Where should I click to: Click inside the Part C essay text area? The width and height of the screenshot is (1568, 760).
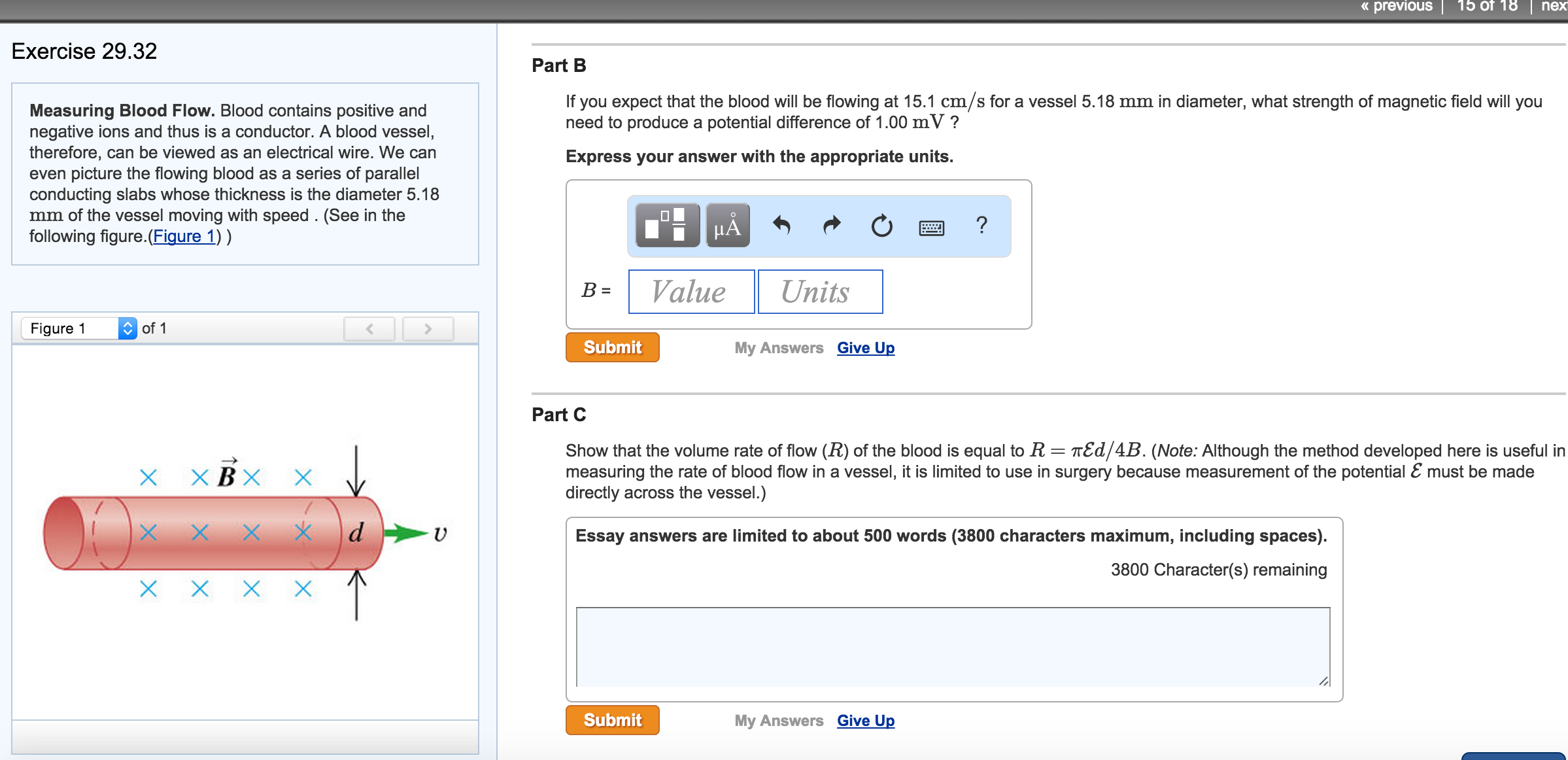click(952, 646)
